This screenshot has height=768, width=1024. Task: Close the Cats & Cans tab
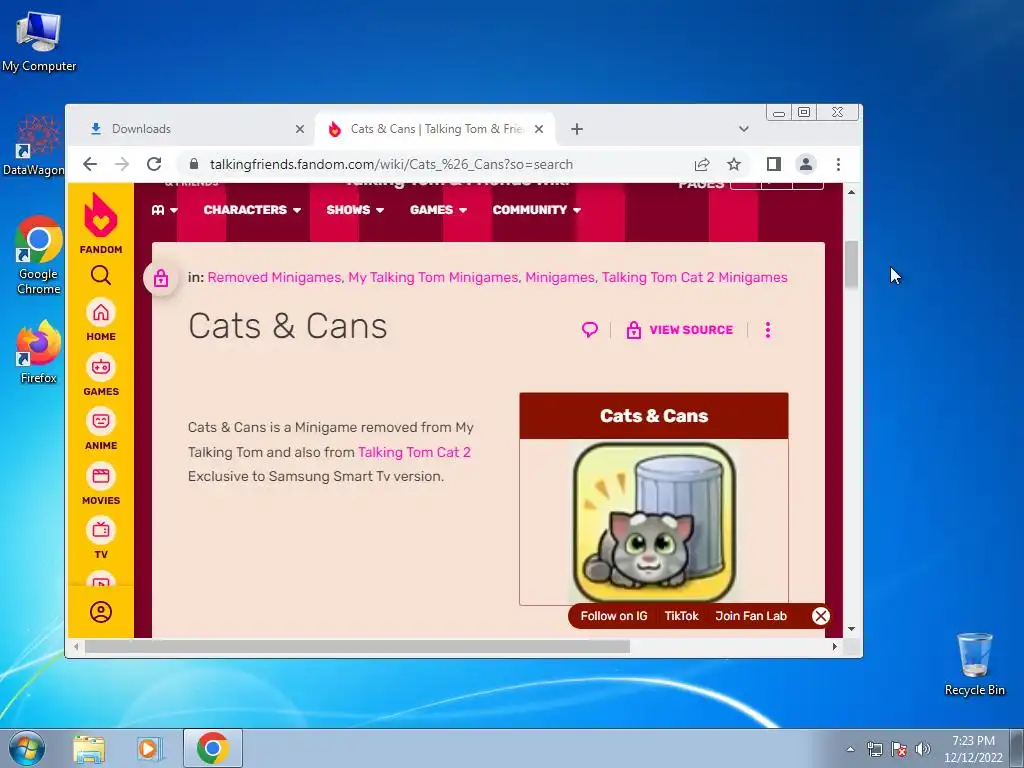(539, 129)
